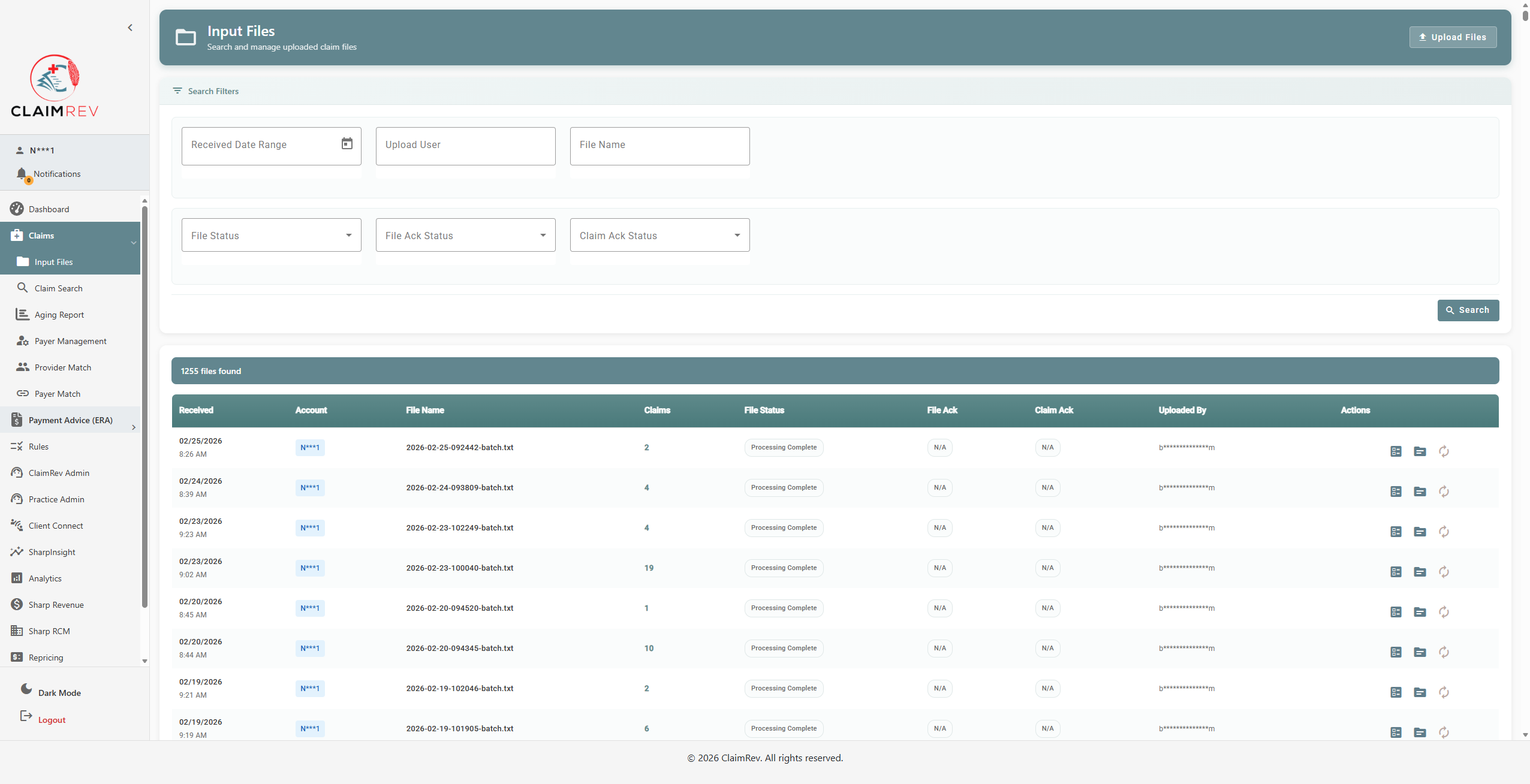Reprocess file 2026-02-20-094345-batch.txt
Screen dimensions: 1530x784
(x=1444, y=652)
